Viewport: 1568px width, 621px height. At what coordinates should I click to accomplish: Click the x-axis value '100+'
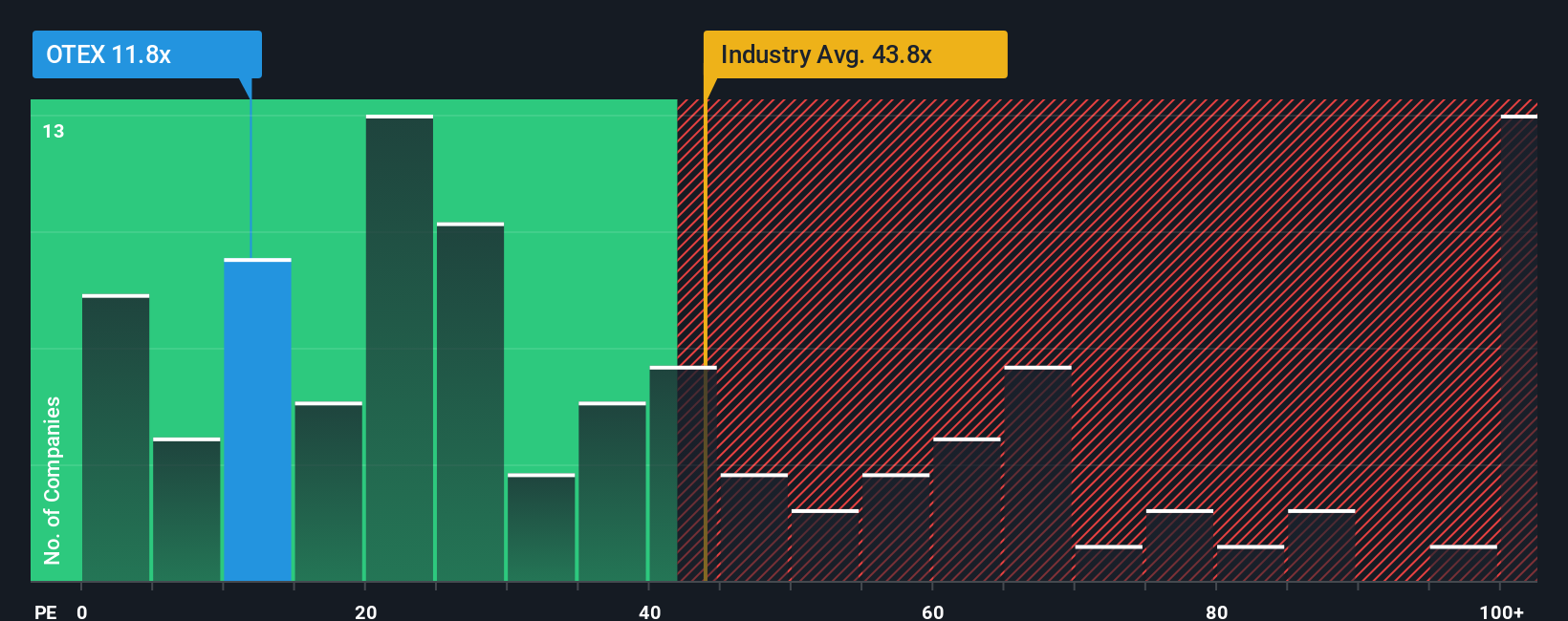coord(1501,611)
